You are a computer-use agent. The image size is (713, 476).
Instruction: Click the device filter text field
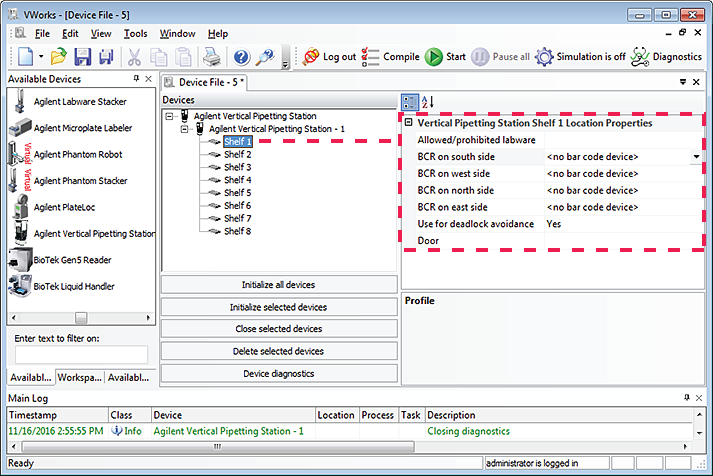[80, 355]
